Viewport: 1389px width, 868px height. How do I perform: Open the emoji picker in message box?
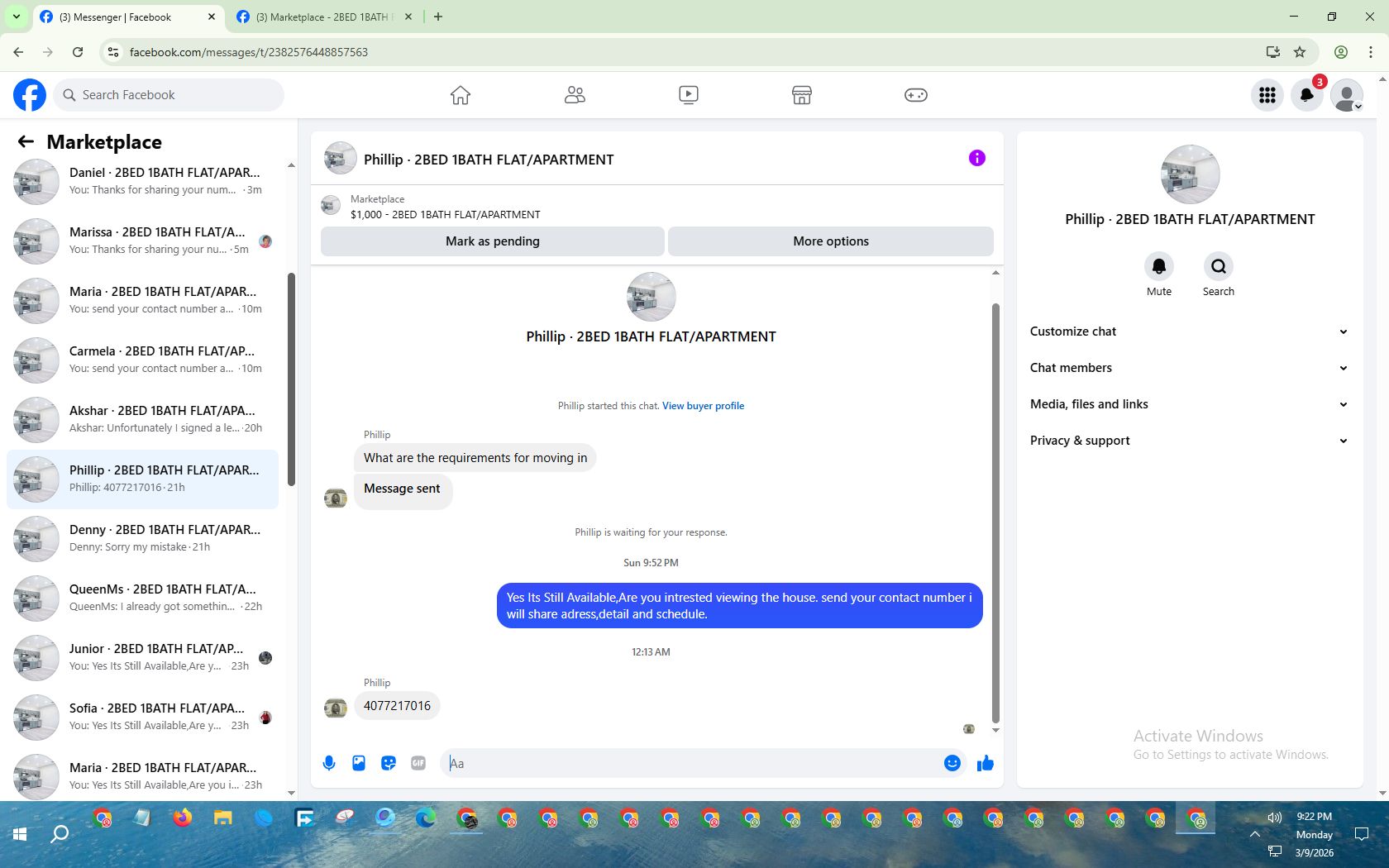coord(952,763)
